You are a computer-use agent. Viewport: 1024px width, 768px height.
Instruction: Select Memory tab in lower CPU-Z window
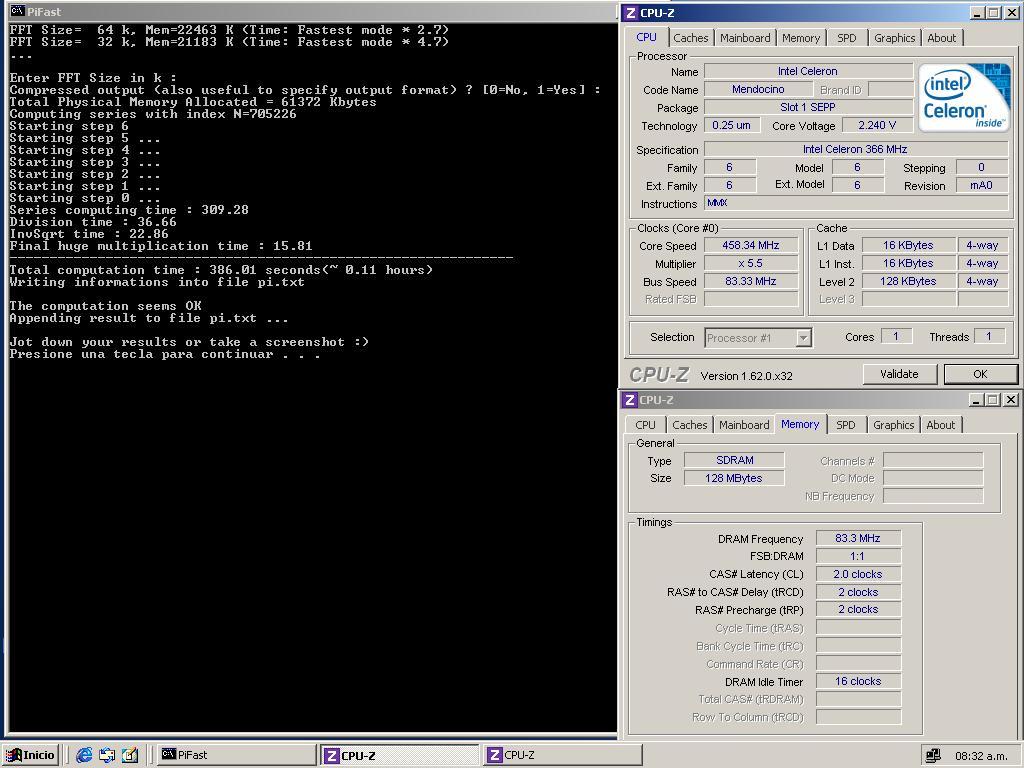coord(800,424)
